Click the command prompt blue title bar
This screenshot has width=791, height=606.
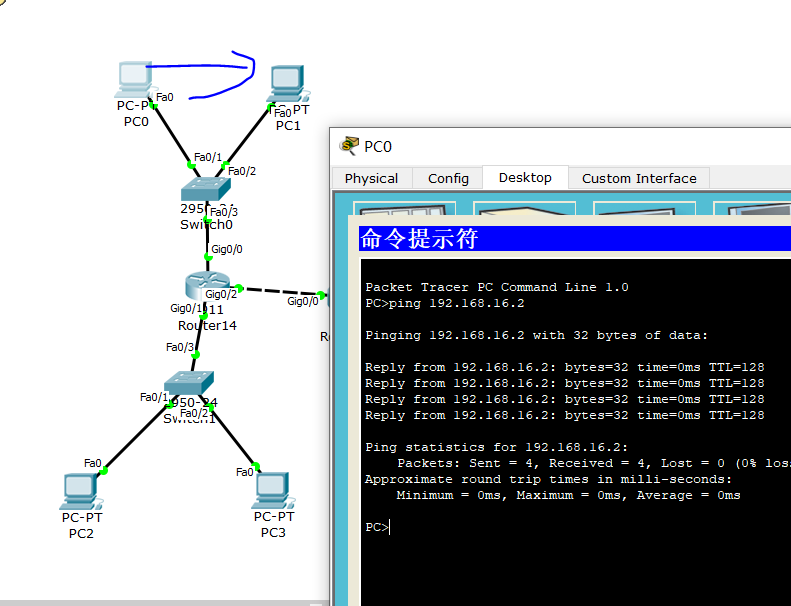click(x=575, y=238)
